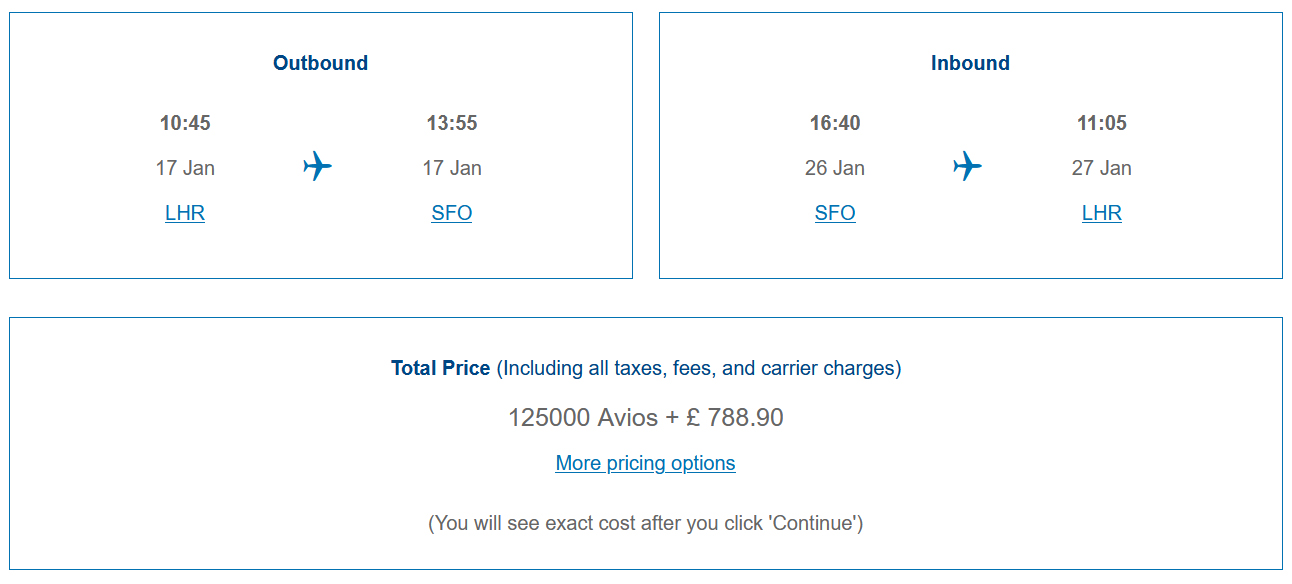Image resolution: width=1292 pixels, height=584 pixels.
Task: Open the LHR departure airport link under Outbound
Action: point(185,213)
